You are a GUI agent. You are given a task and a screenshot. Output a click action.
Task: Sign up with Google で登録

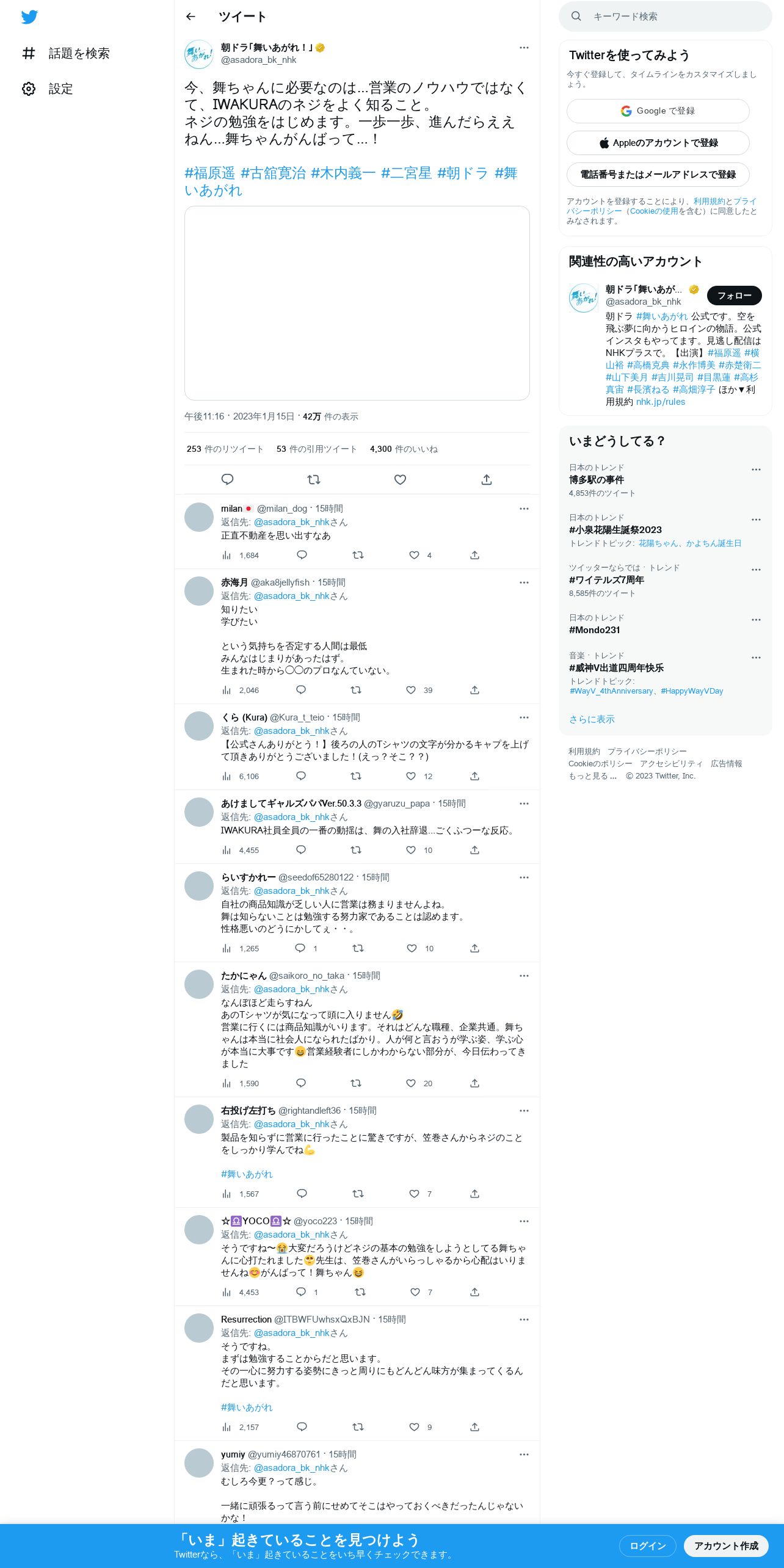click(x=658, y=111)
